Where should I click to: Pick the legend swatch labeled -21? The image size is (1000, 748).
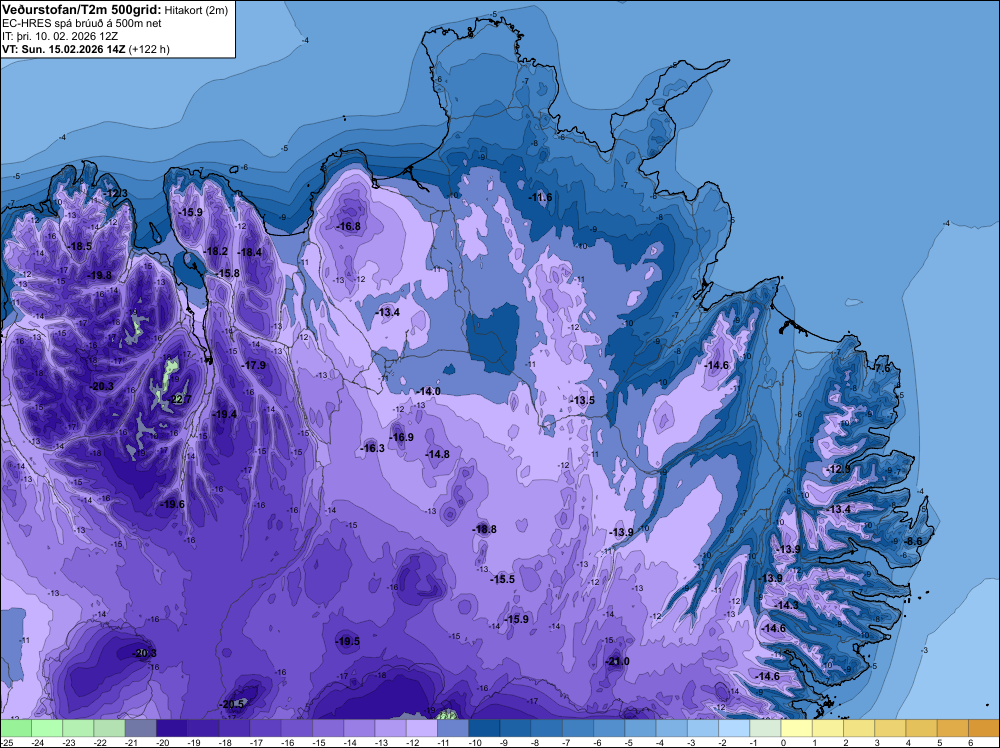(140, 728)
